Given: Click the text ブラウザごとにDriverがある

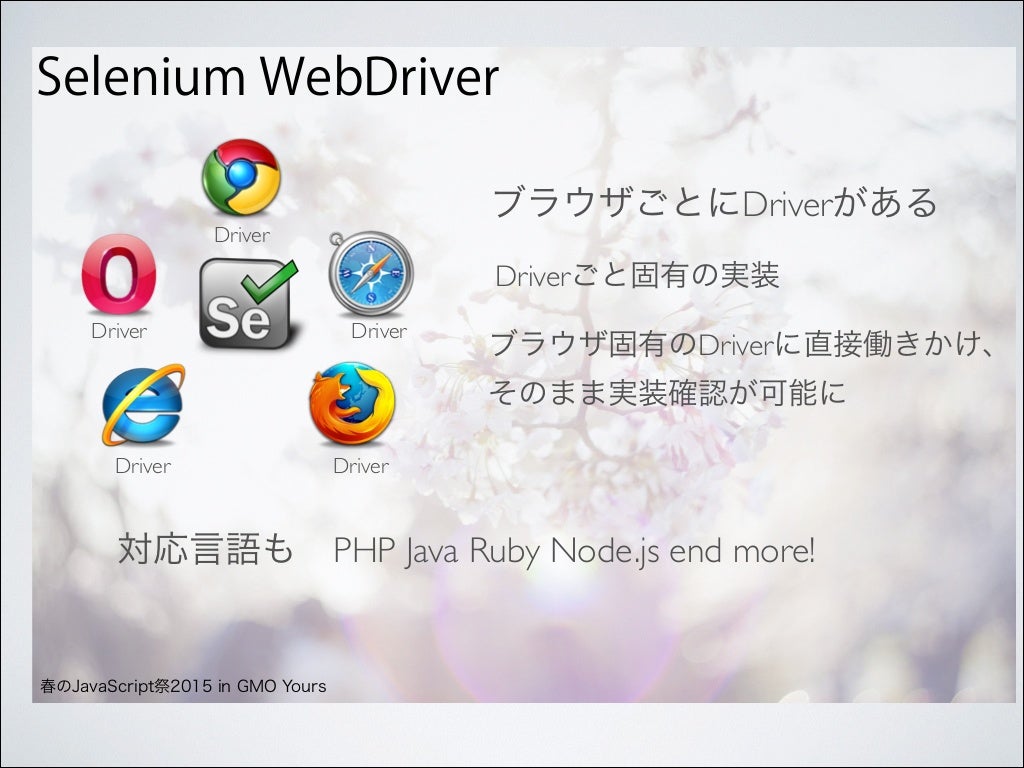Looking at the screenshot, I should pos(715,202).
